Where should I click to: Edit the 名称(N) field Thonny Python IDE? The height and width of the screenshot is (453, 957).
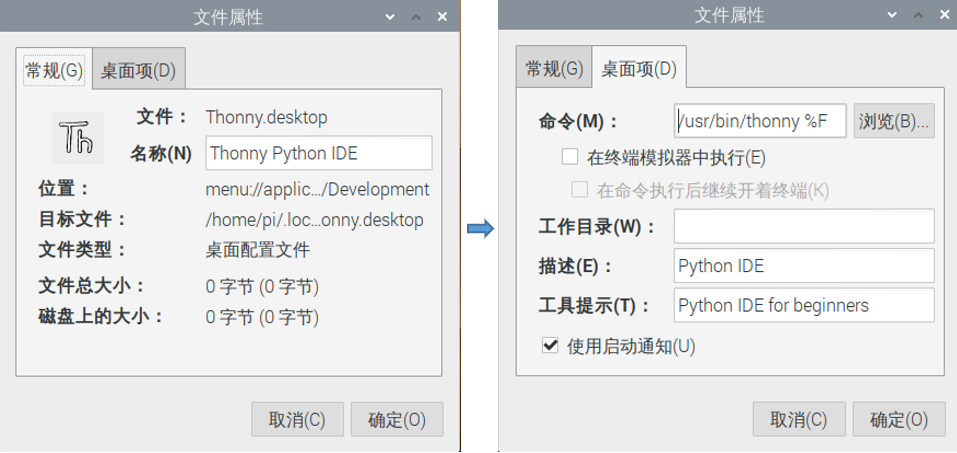pyautogui.click(x=319, y=153)
